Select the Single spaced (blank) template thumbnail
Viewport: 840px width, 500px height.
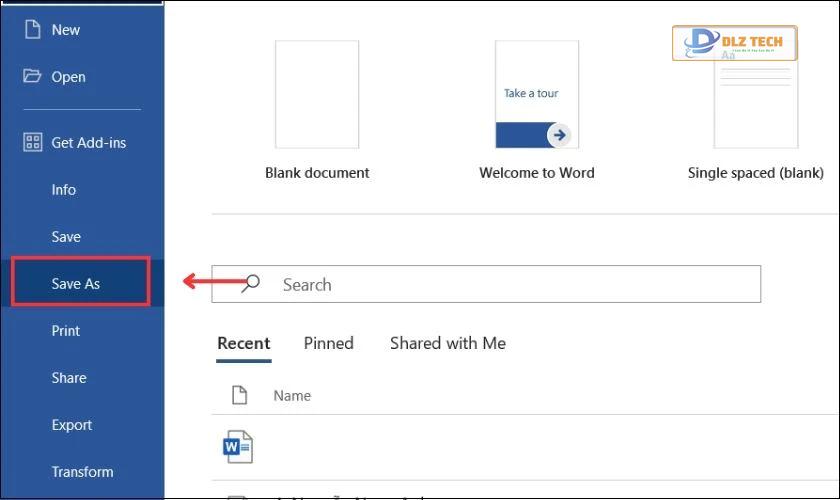(755, 94)
